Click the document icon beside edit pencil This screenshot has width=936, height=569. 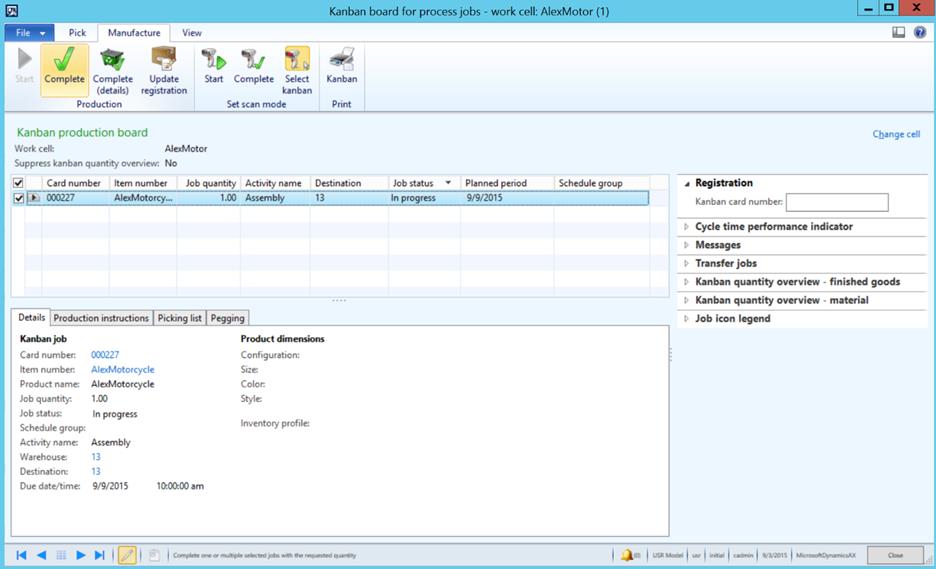(x=154, y=555)
